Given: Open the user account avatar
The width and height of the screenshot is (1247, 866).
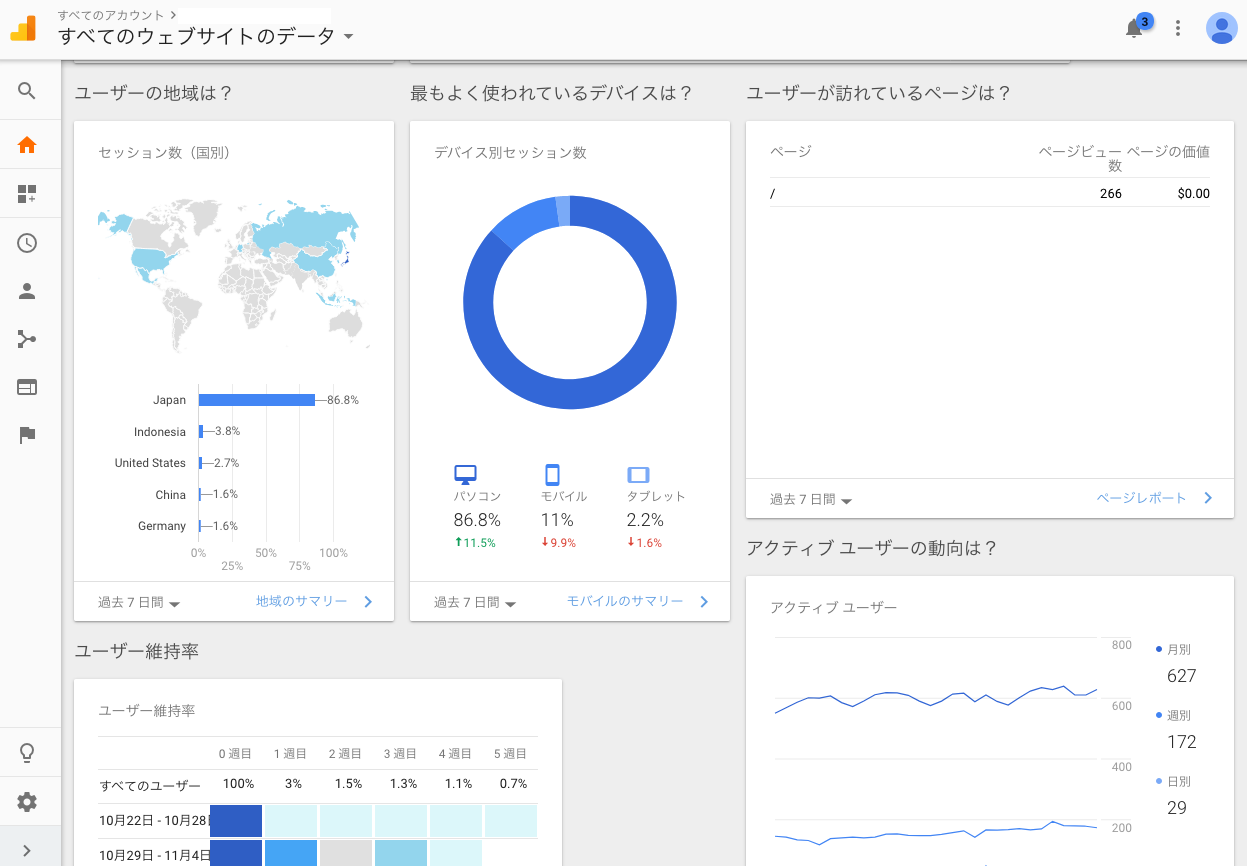Looking at the screenshot, I should [1222, 28].
